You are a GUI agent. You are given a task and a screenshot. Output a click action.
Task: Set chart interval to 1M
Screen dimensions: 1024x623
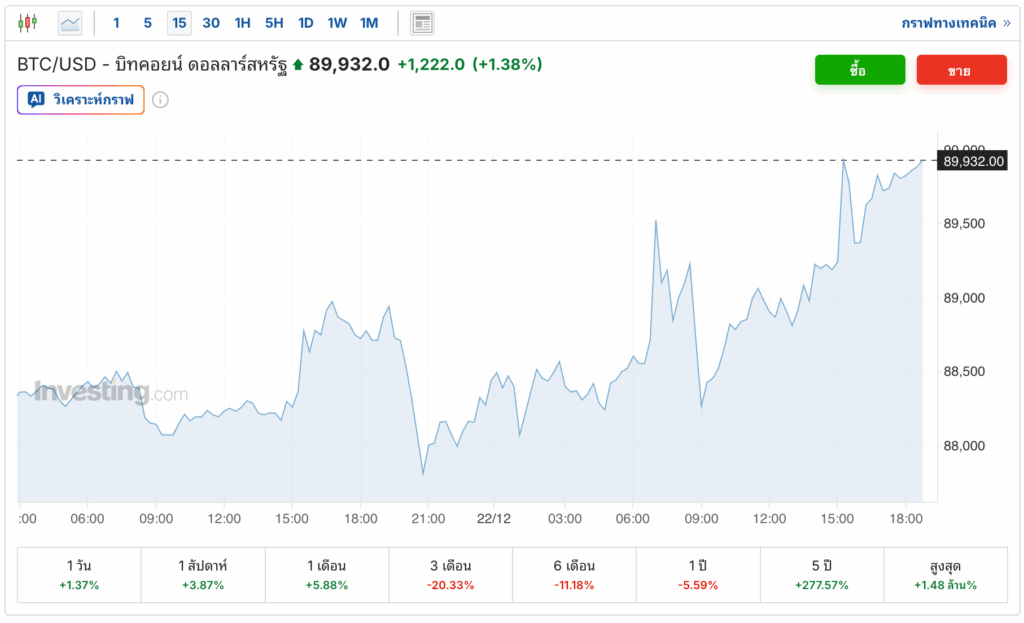pyautogui.click(x=369, y=22)
